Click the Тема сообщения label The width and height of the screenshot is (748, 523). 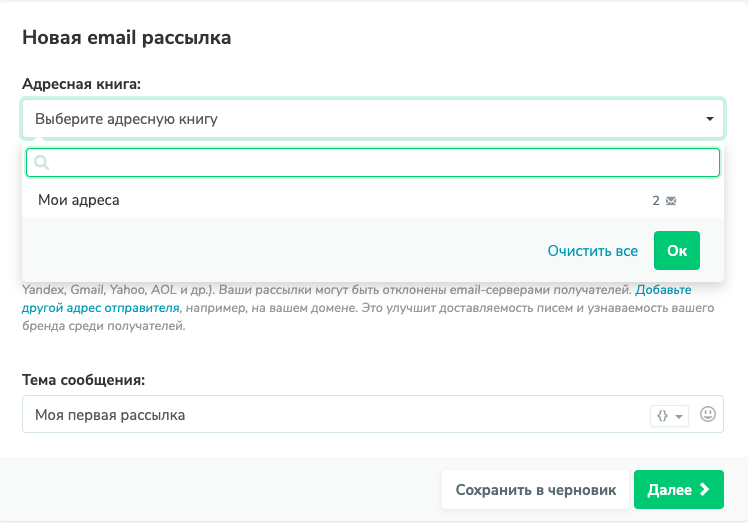[84, 380]
